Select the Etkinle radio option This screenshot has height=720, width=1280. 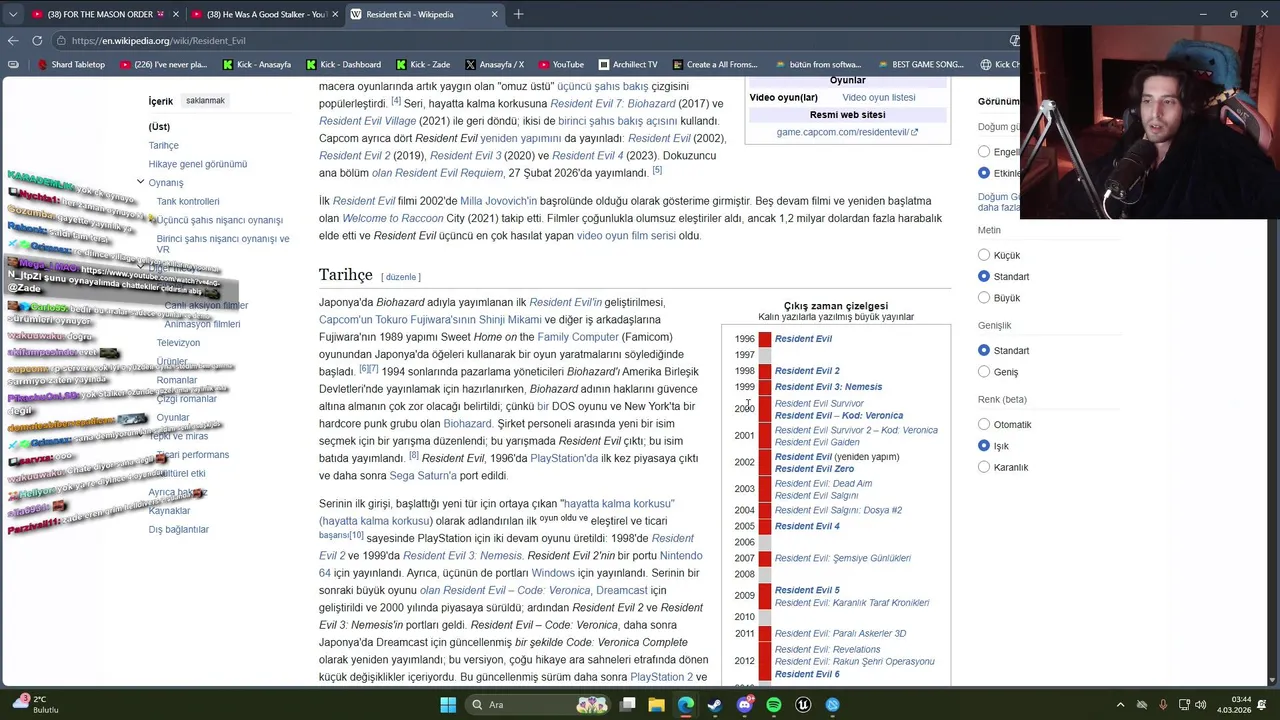point(984,173)
